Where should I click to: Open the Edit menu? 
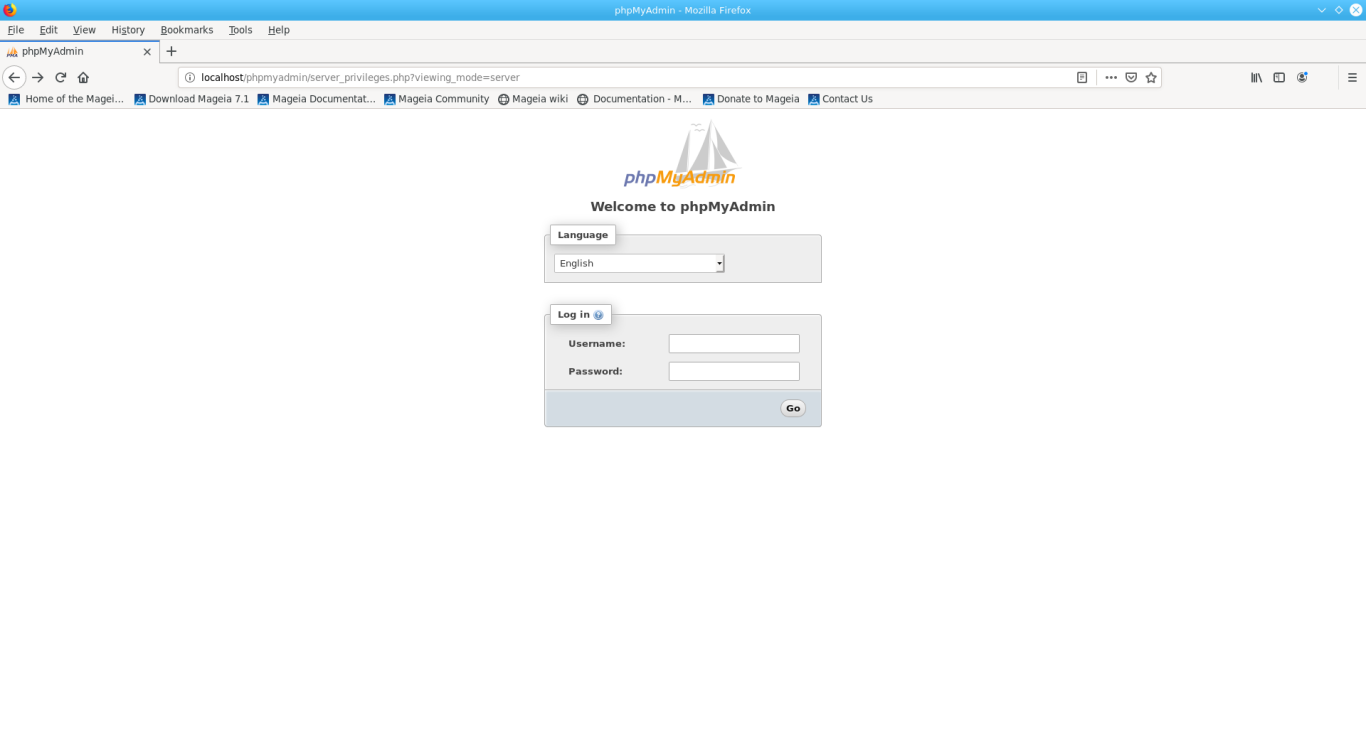click(48, 30)
